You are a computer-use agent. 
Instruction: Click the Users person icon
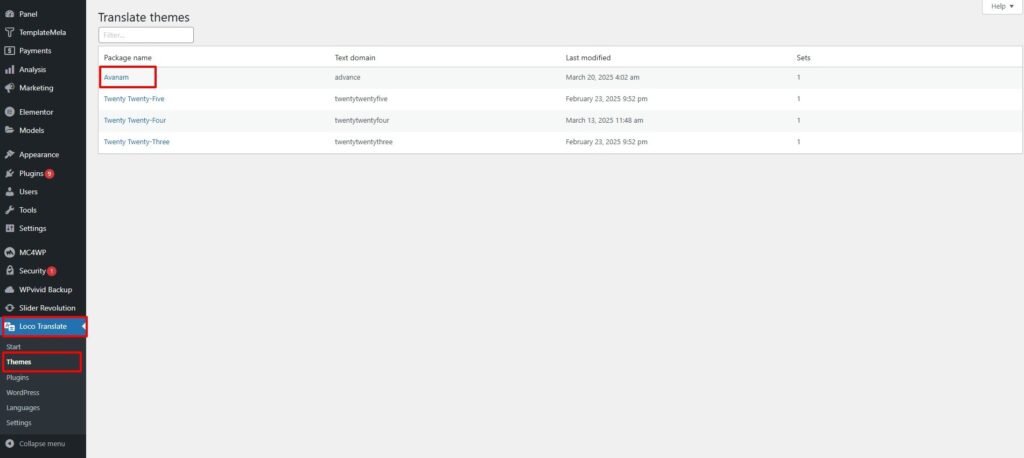pyautogui.click(x=9, y=191)
